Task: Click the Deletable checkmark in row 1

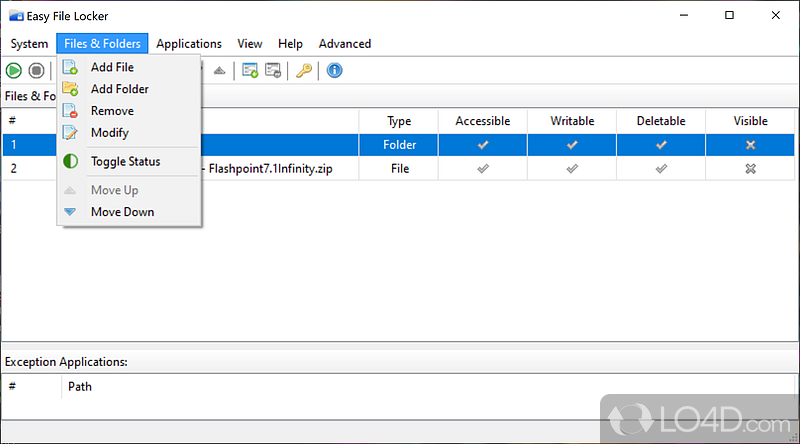Action: click(661, 145)
